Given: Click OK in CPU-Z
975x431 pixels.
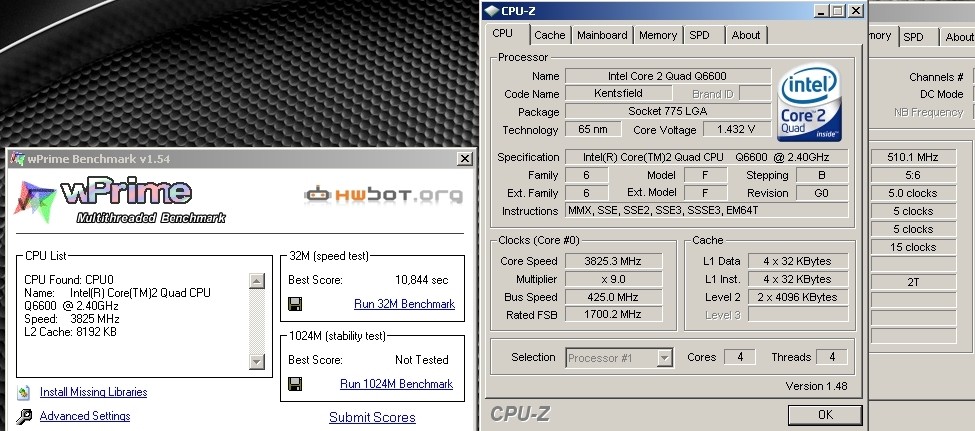Looking at the screenshot, I should coord(825,415).
